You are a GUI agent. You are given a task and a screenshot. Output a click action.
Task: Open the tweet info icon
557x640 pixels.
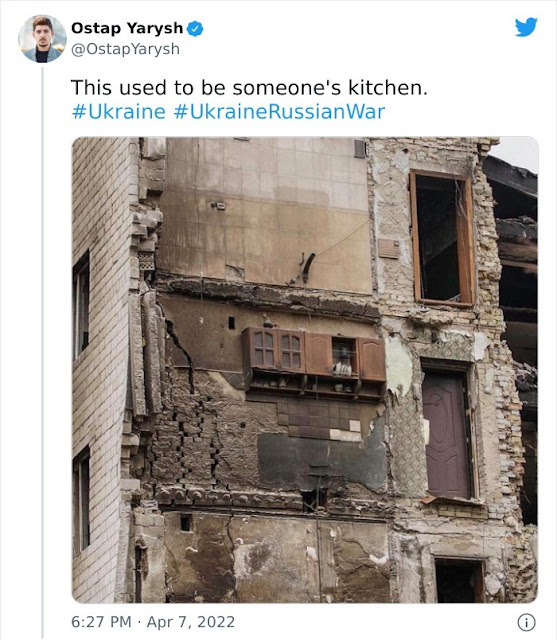[526, 622]
